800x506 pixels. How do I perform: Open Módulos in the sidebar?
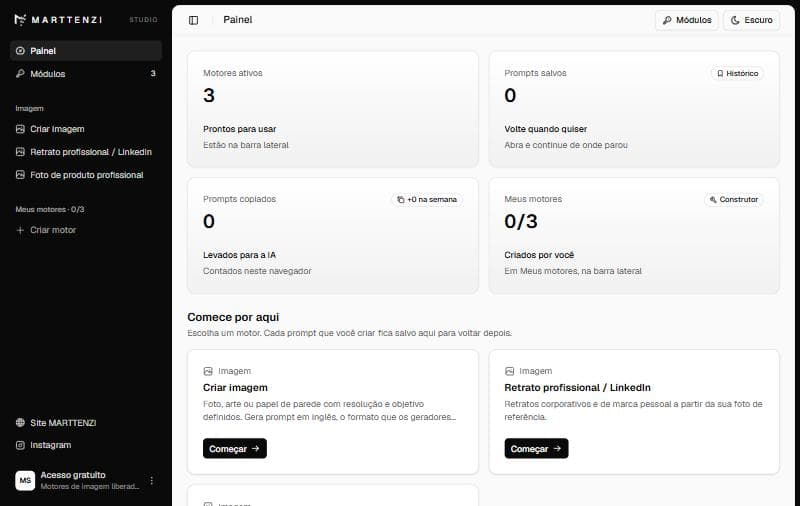86,74
